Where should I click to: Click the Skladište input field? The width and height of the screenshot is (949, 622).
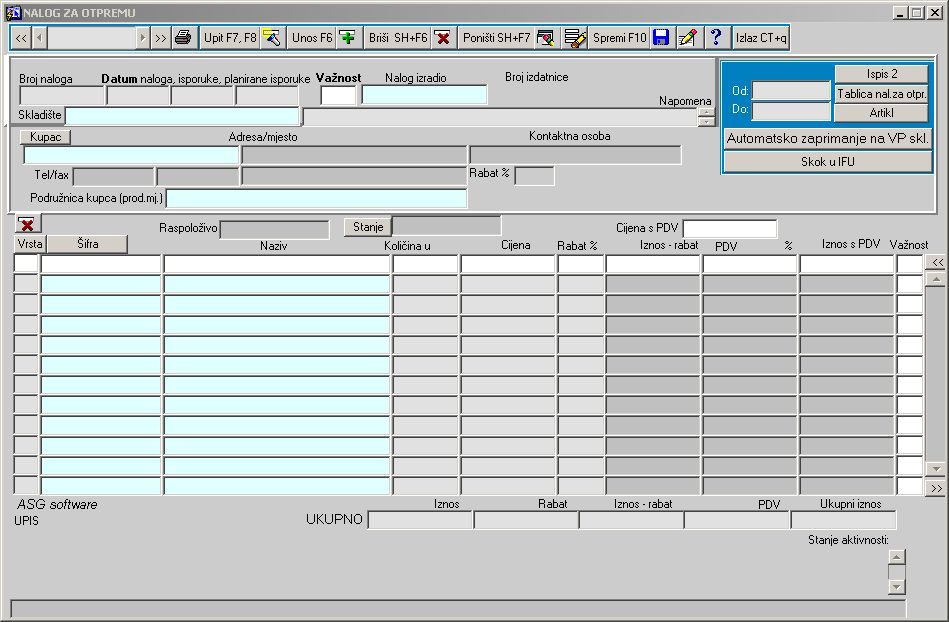[182, 116]
